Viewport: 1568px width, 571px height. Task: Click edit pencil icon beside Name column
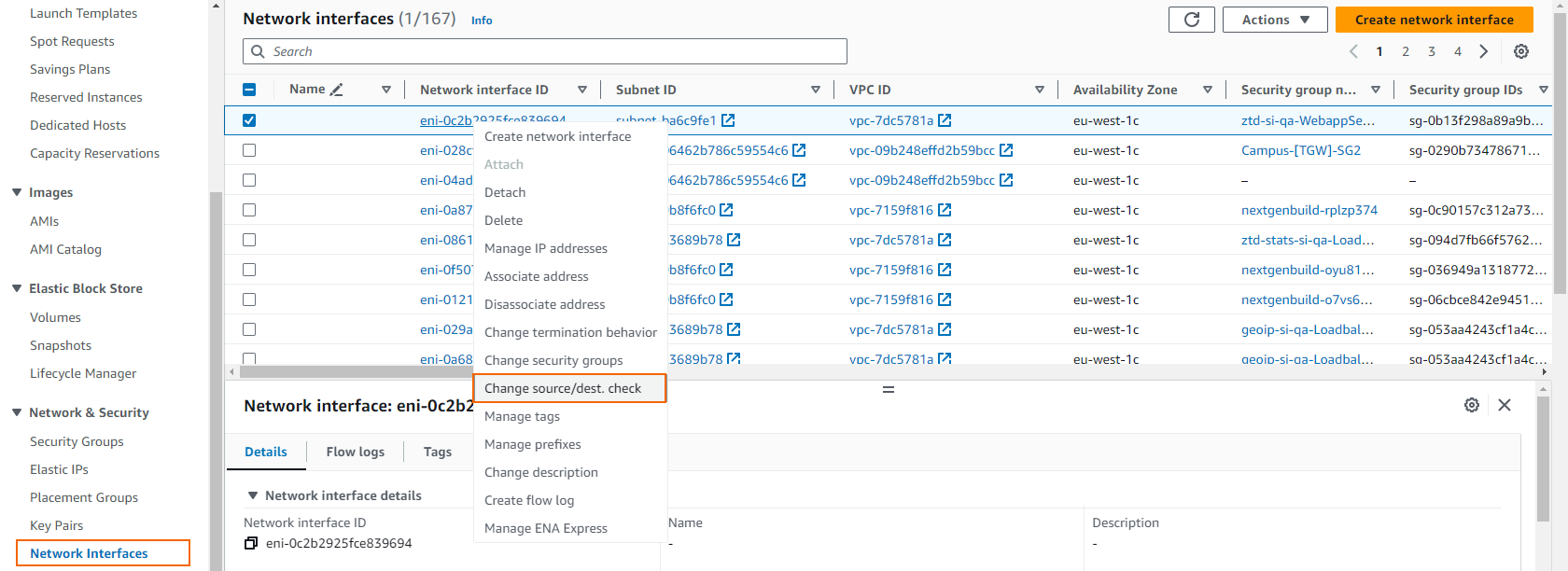pos(337,90)
